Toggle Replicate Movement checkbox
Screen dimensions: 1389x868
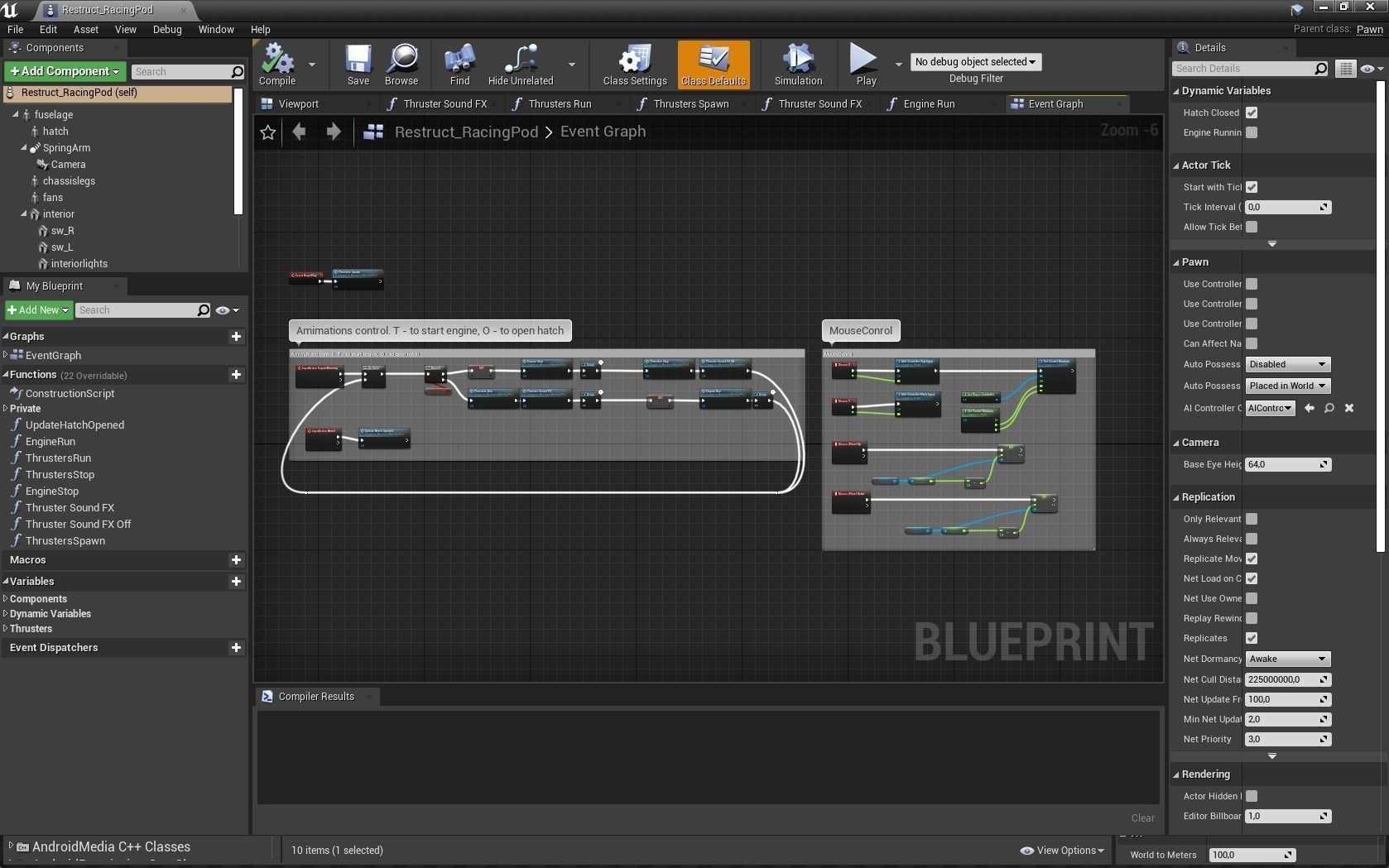1252,559
